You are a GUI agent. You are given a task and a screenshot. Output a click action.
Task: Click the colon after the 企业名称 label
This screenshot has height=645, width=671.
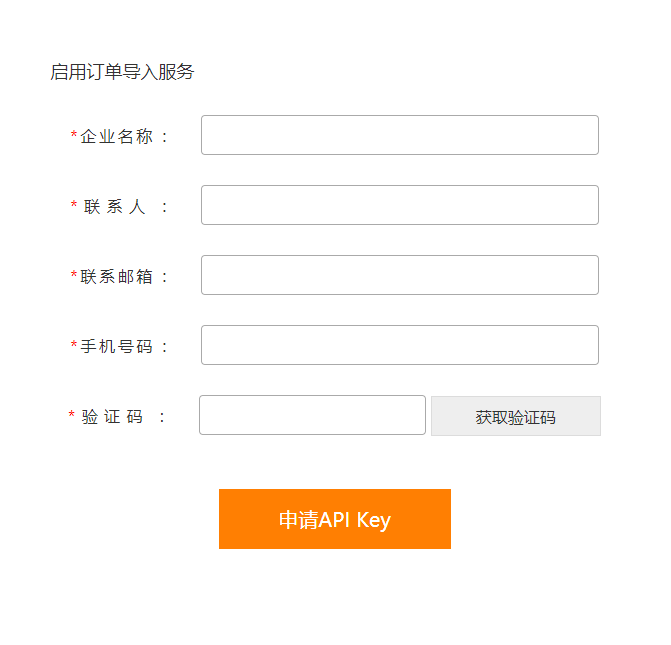tap(165, 137)
